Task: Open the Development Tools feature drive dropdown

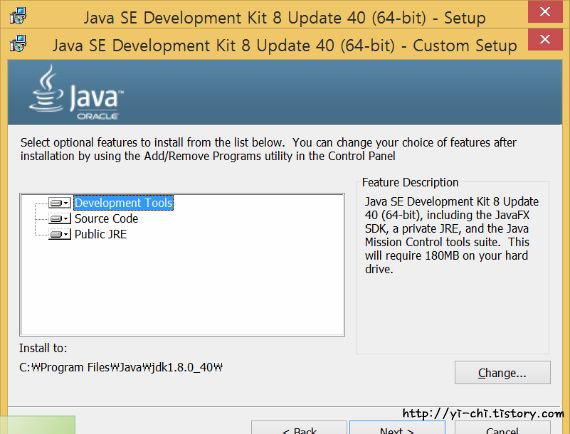Action: (x=60, y=203)
